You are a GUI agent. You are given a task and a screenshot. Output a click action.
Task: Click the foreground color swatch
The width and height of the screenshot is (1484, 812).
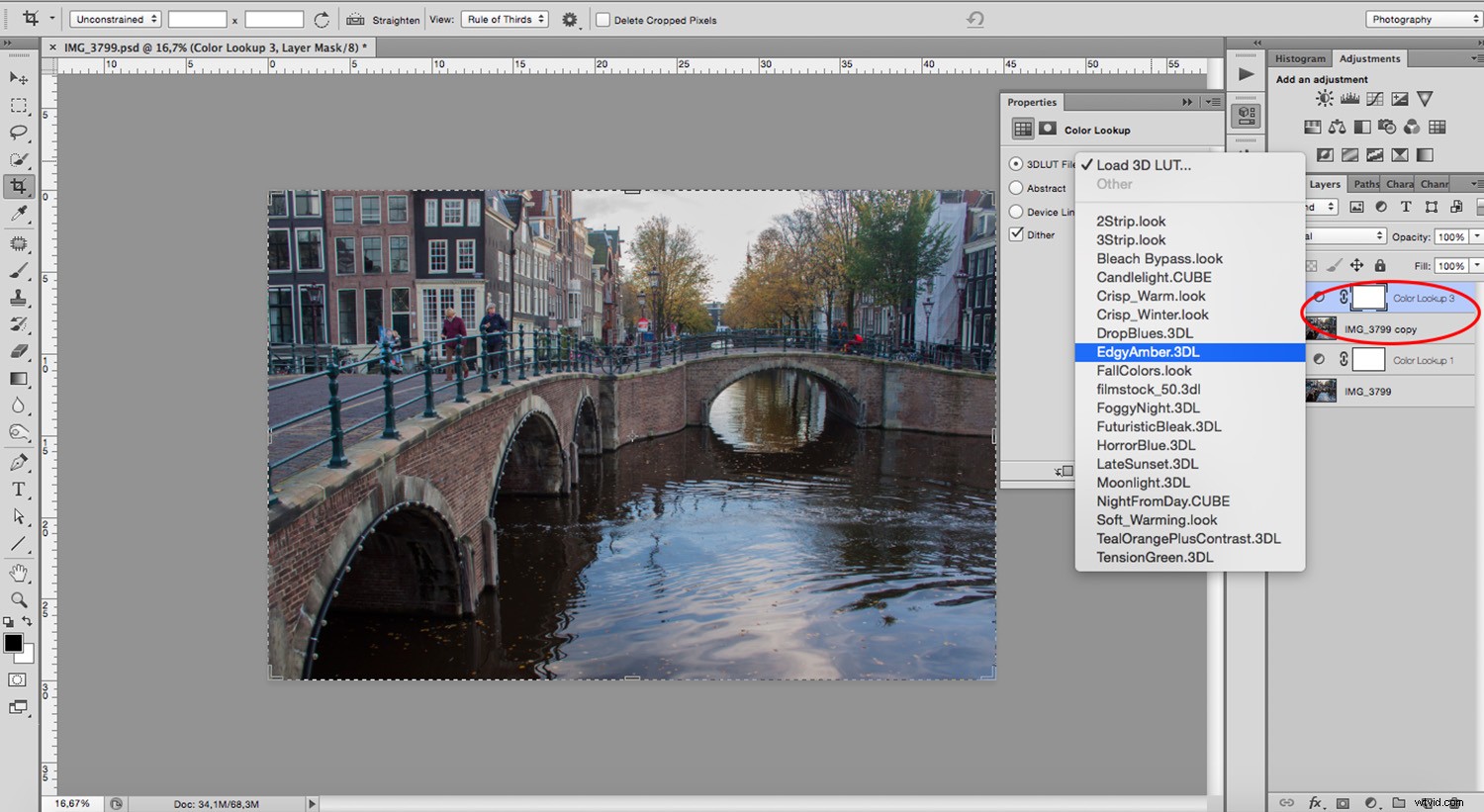click(12, 644)
